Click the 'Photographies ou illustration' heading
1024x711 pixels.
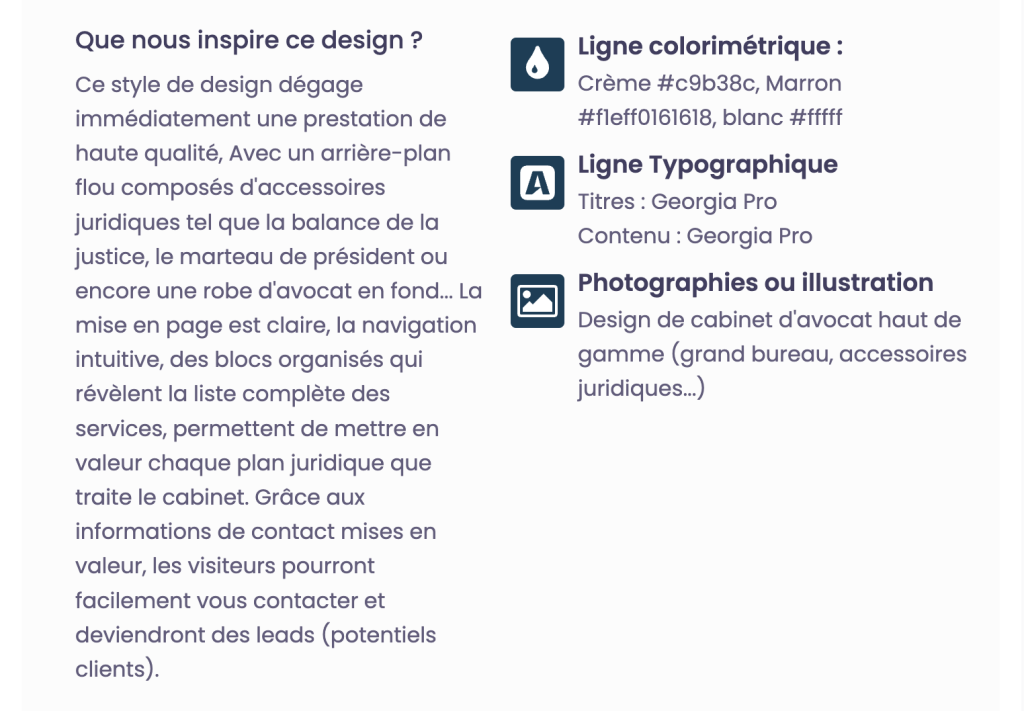(x=755, y=283)
